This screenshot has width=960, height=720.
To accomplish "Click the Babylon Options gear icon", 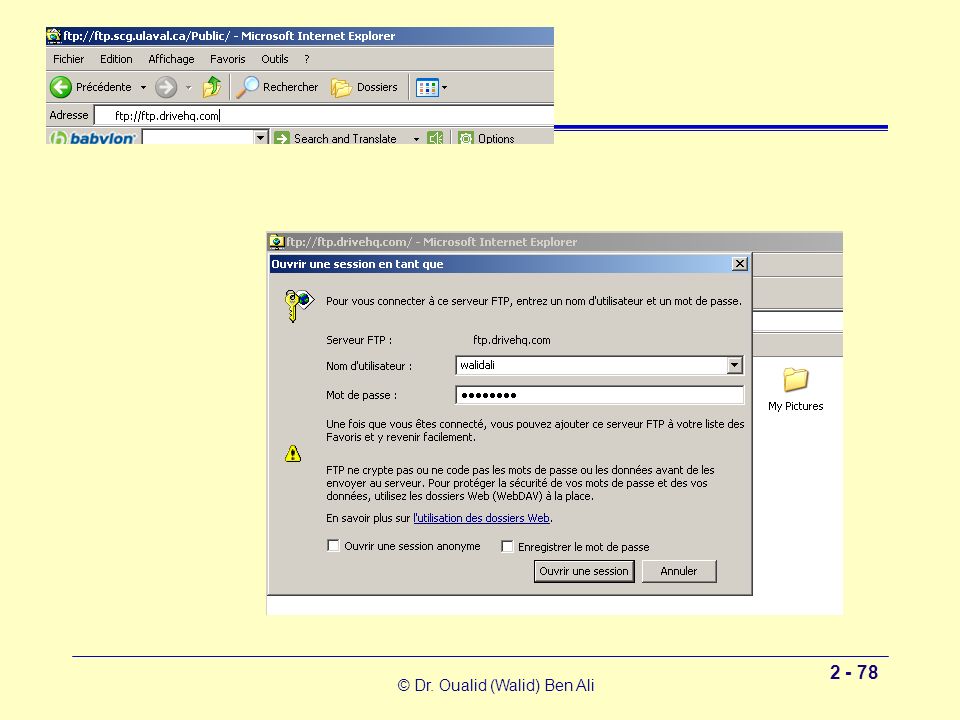I will [466, 138].
